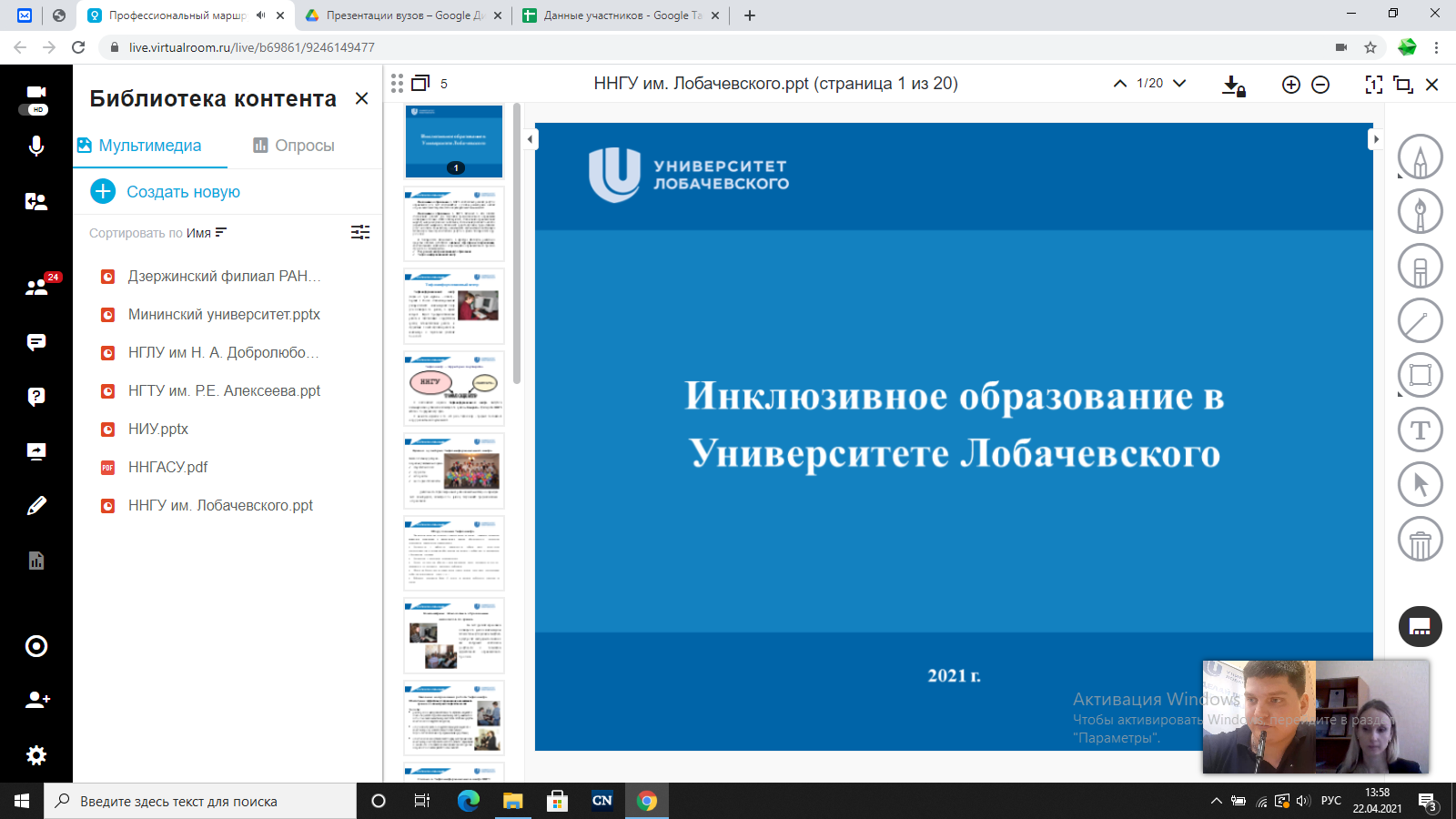Screen dimensions: 1456x819
Task: Open the questions panel icon
Action: (x=36, y=397)
